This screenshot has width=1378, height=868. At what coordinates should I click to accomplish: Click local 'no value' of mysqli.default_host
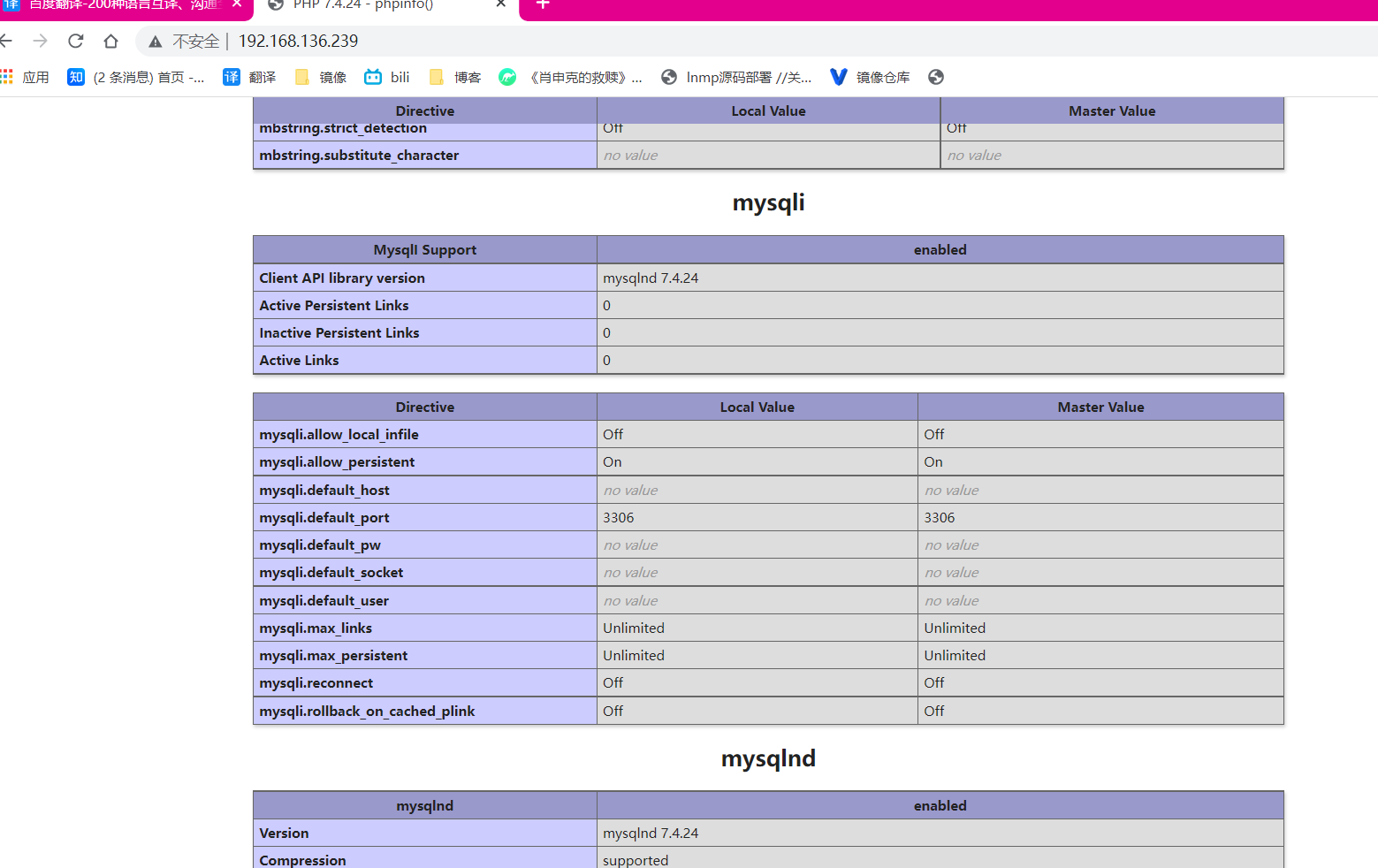(x=630, y=490)
